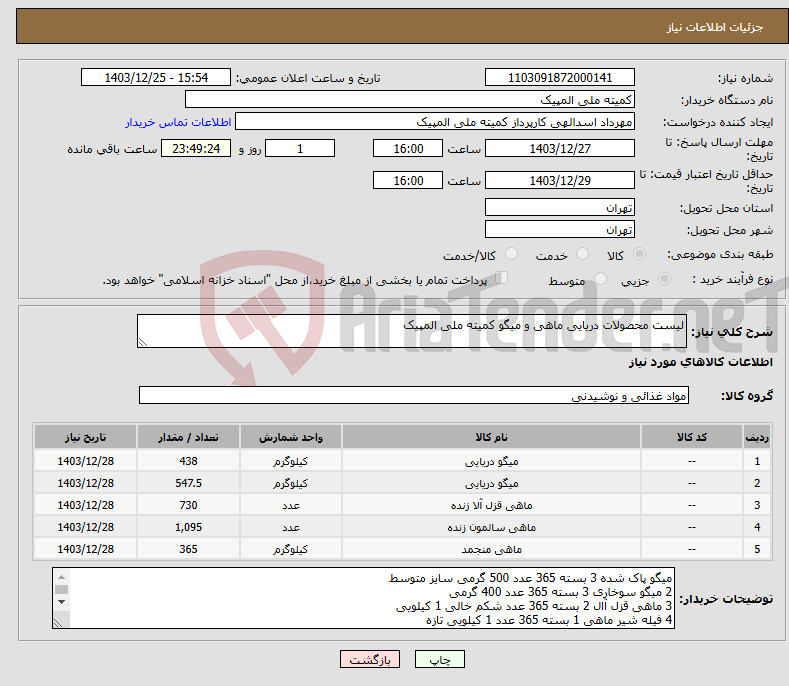The width and height of the screenshot is (789, 686).
Task: Click the response deadline time 16:00 field
Action: coord(408,148)
